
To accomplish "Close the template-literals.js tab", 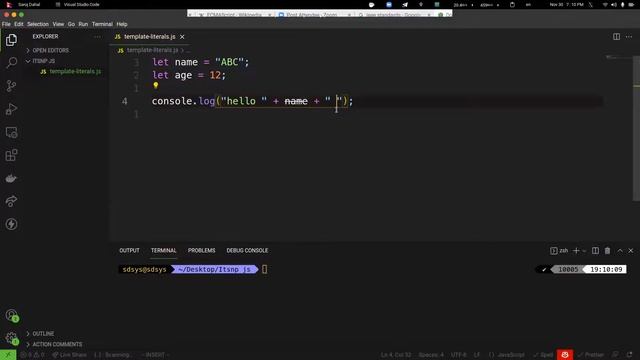I will click(x=182, y=37).
